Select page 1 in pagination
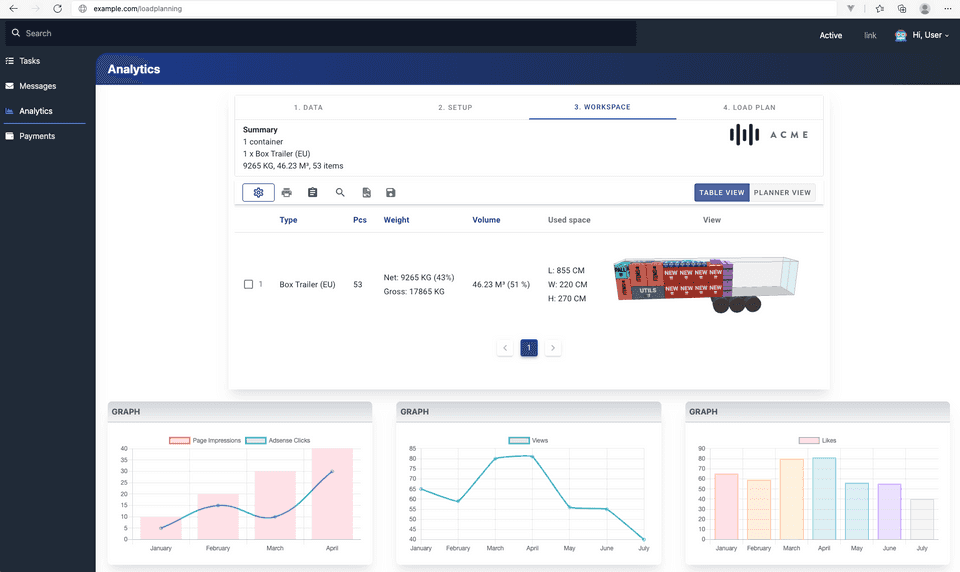Image resolution: width=960 pixels, height=572 pixels. click(529, 348)
